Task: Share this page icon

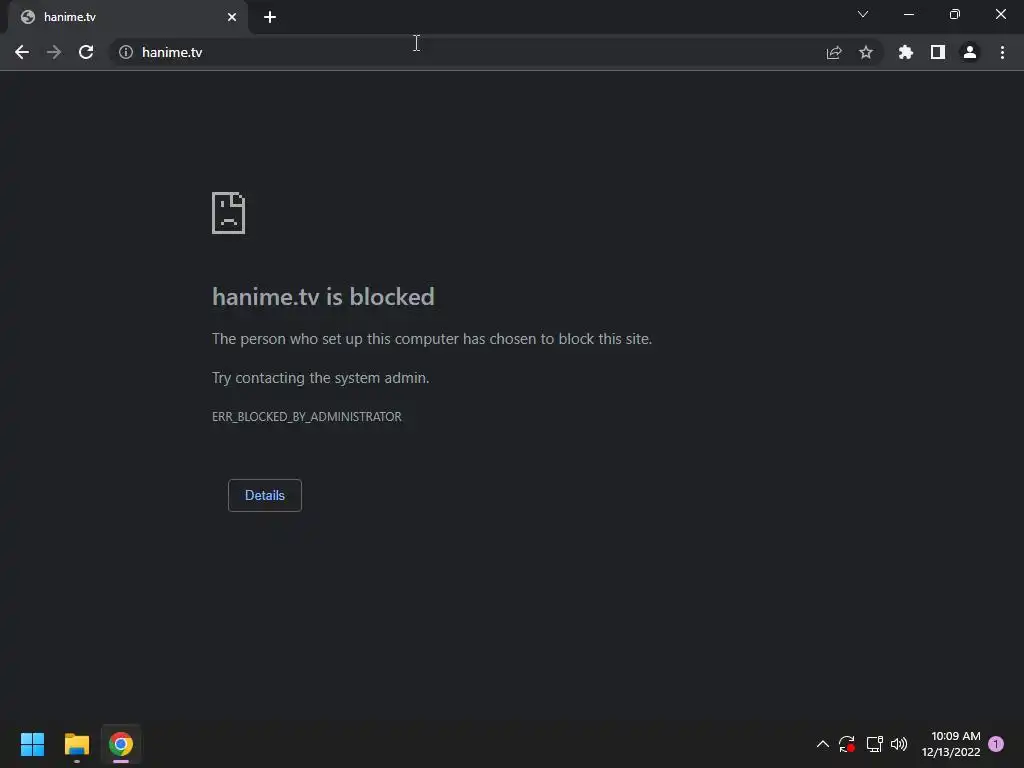Action: tap(834, 52)
